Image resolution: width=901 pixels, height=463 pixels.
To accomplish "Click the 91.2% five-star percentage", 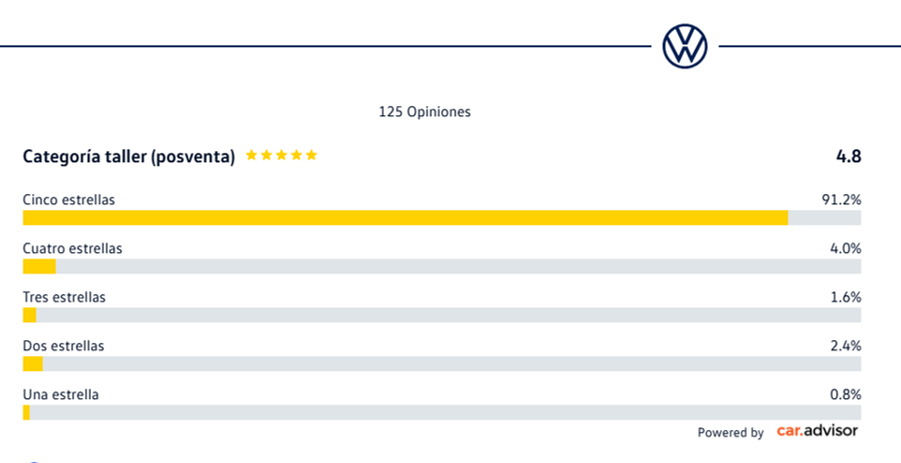I will (x=841, y=200).
